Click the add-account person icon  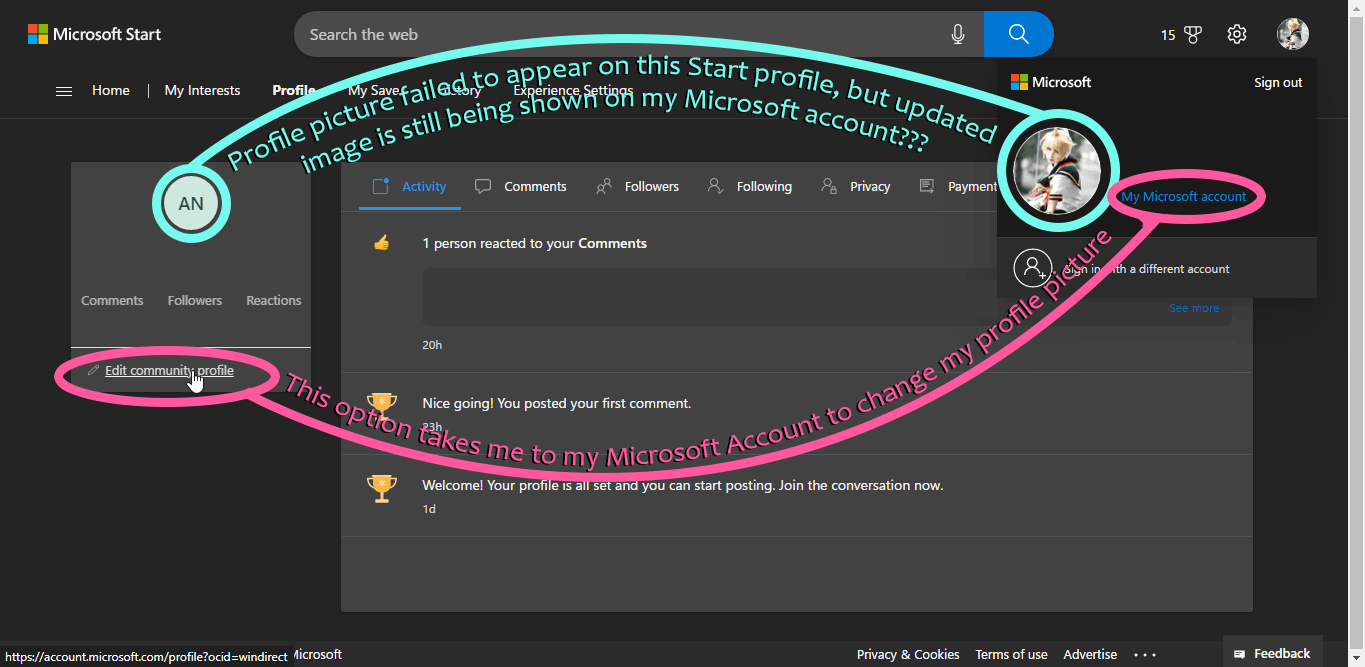pos(1033,267)
